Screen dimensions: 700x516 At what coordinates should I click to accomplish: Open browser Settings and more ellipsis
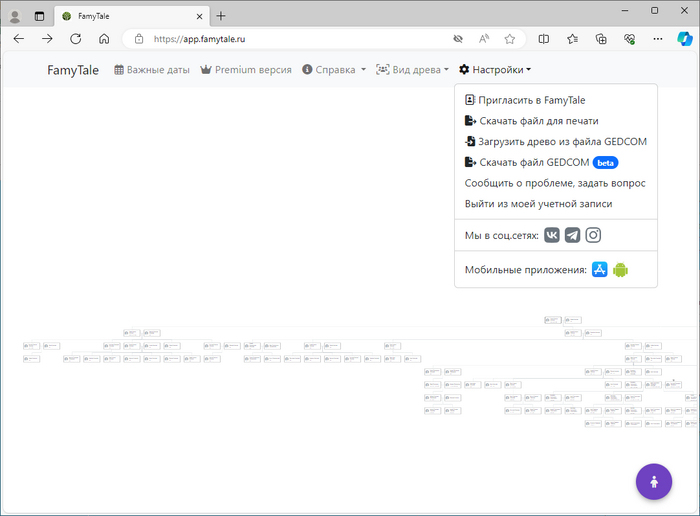pos(658,39)
